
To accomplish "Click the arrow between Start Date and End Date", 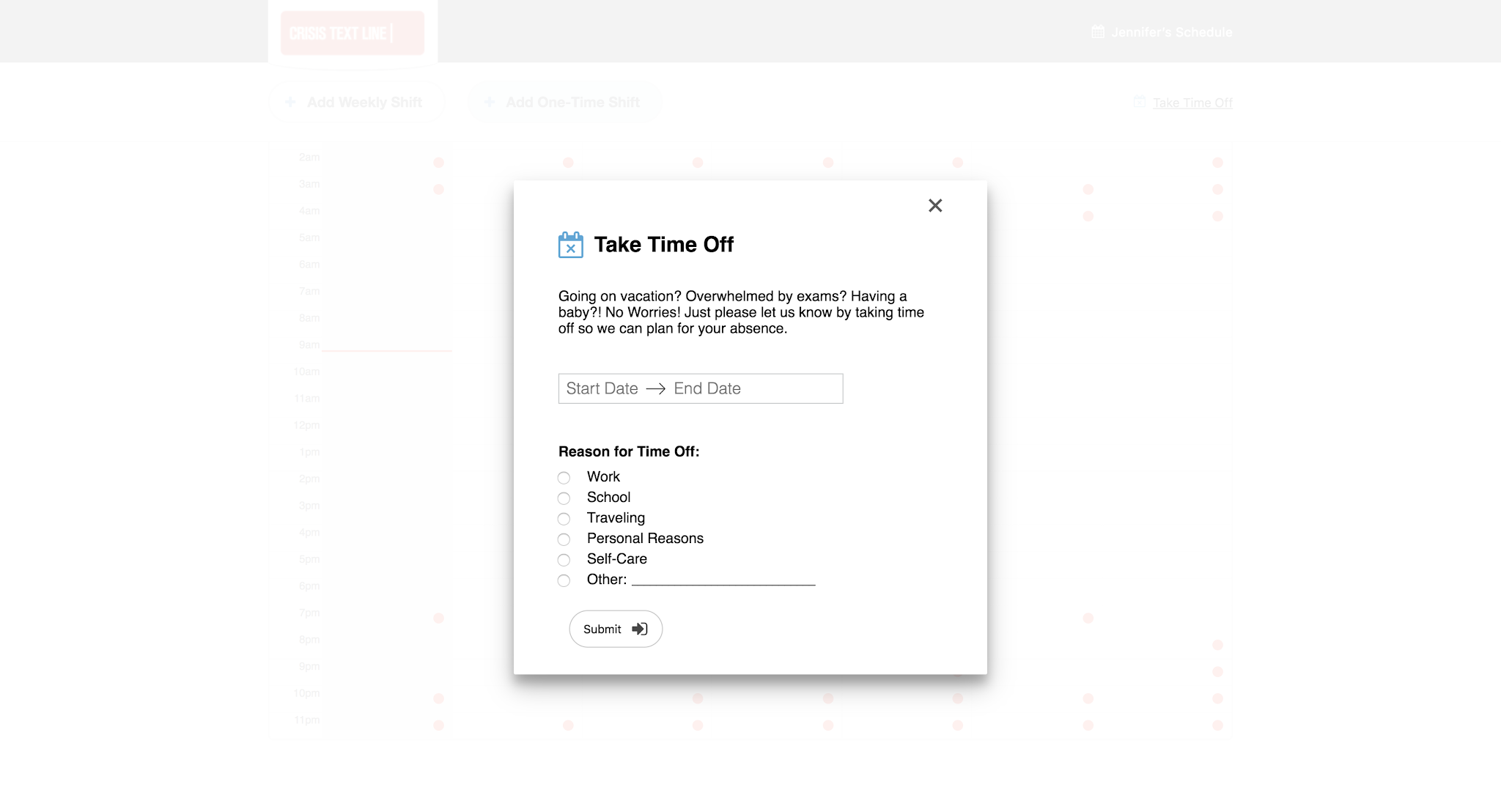I will (x=656, y=388).
